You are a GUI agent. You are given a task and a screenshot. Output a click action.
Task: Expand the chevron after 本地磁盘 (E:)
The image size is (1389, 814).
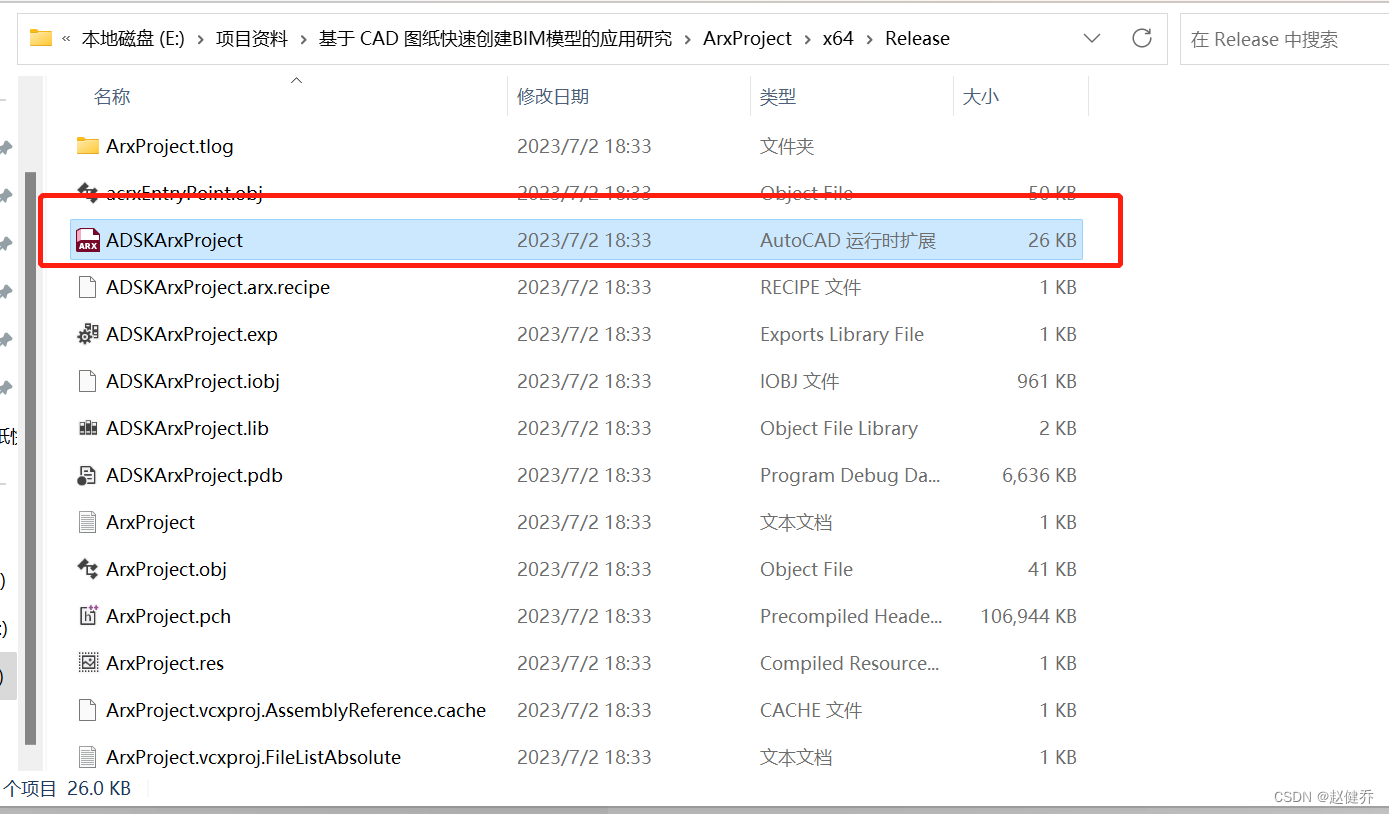200,39
